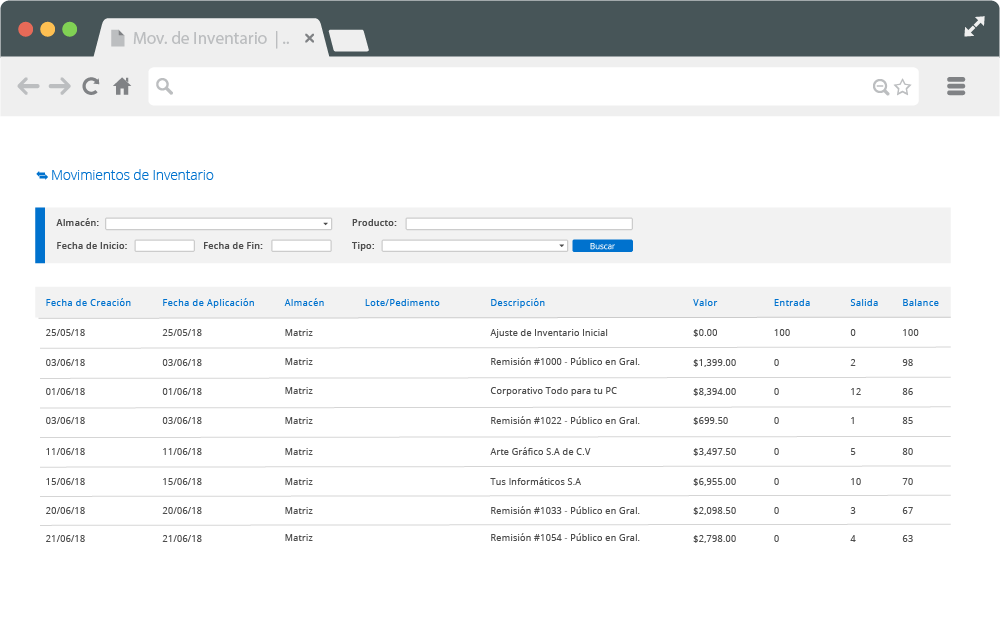
Task: Click creation date 11/06/18
Action: [x=65, y=451]
